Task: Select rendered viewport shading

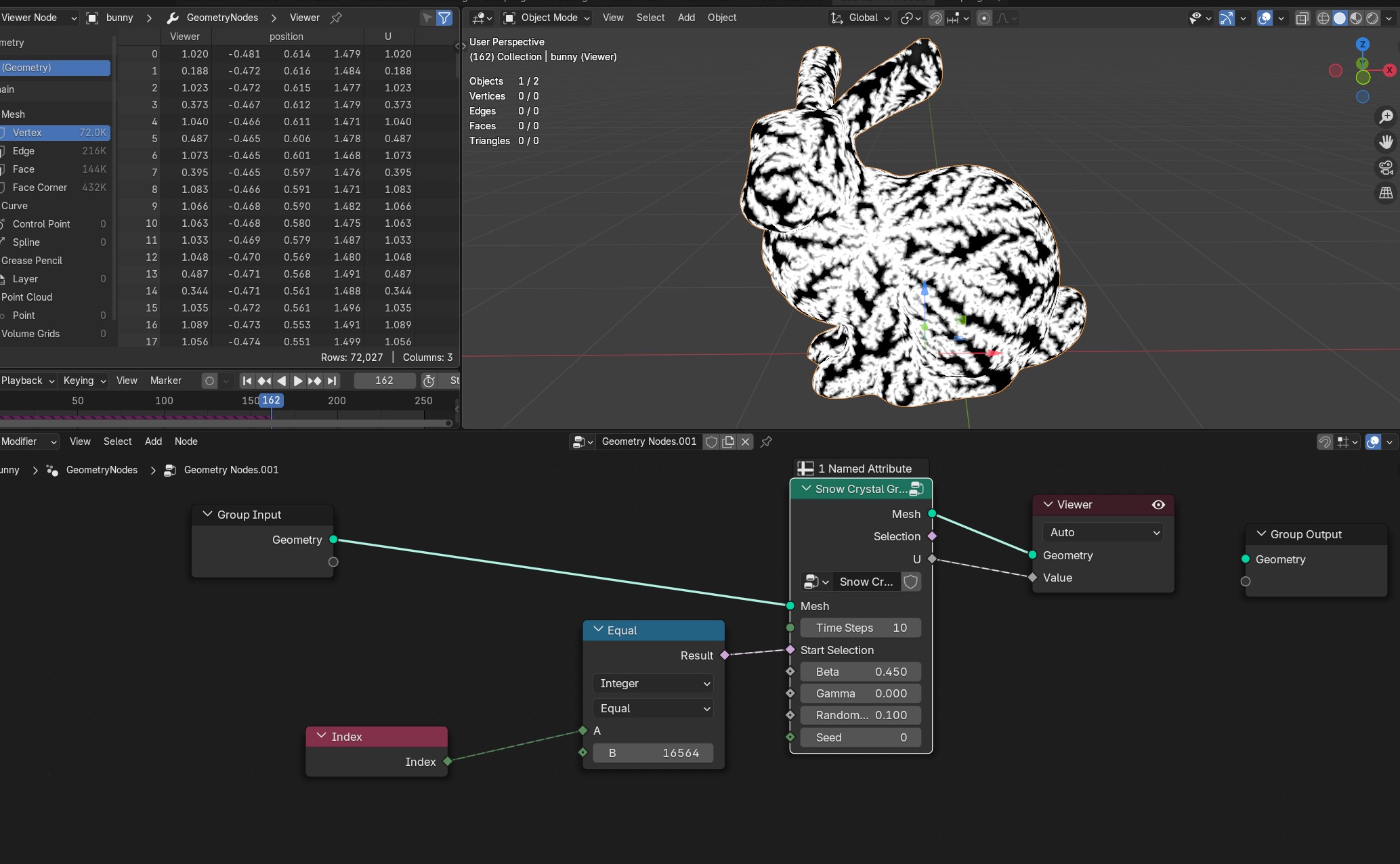Action: click(1372, 18)
